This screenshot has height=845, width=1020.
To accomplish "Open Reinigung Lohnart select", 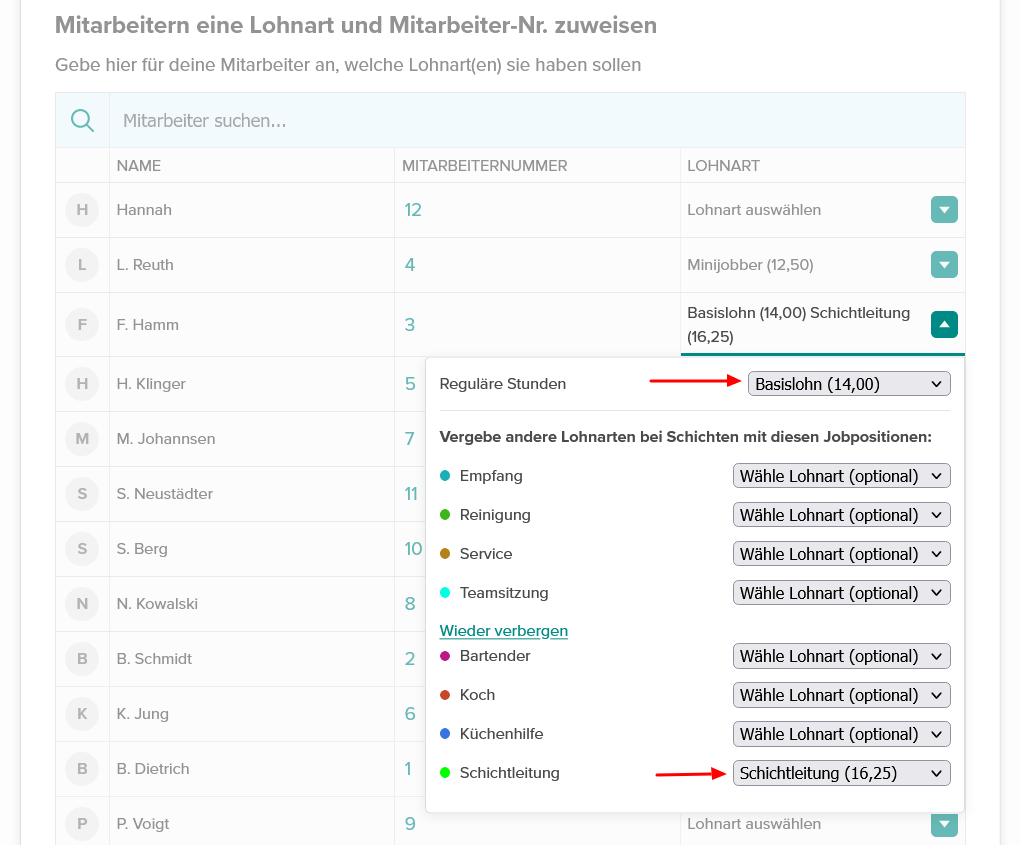I will tap(842, 515).
